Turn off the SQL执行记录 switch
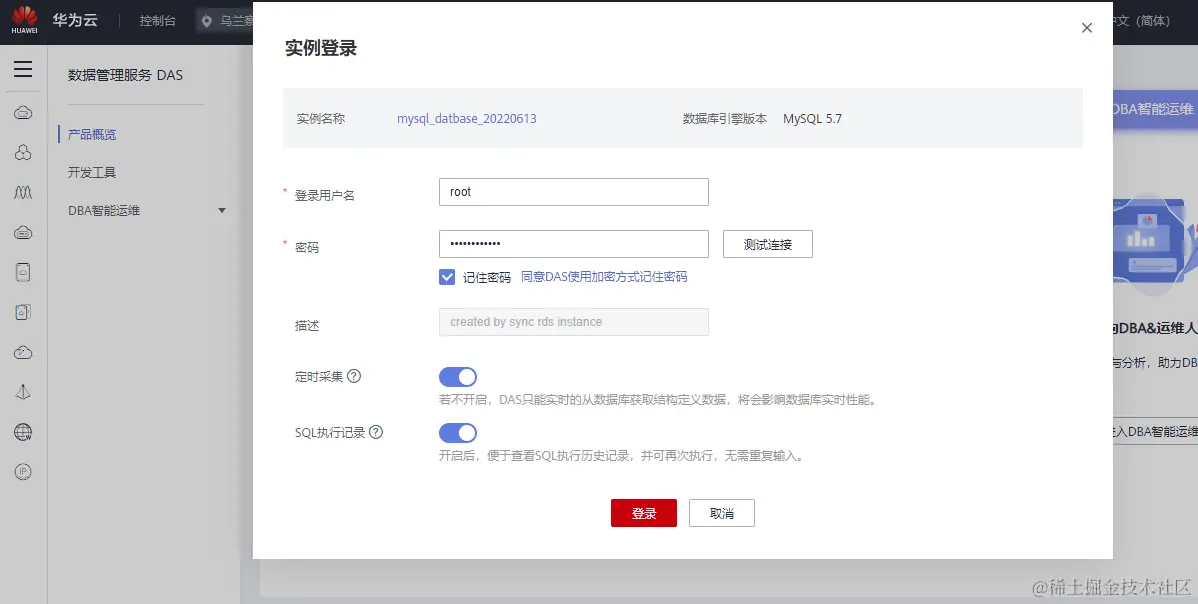Image resolution: width=1198 pixels, height=604 pixels. [x=458, y=434]
